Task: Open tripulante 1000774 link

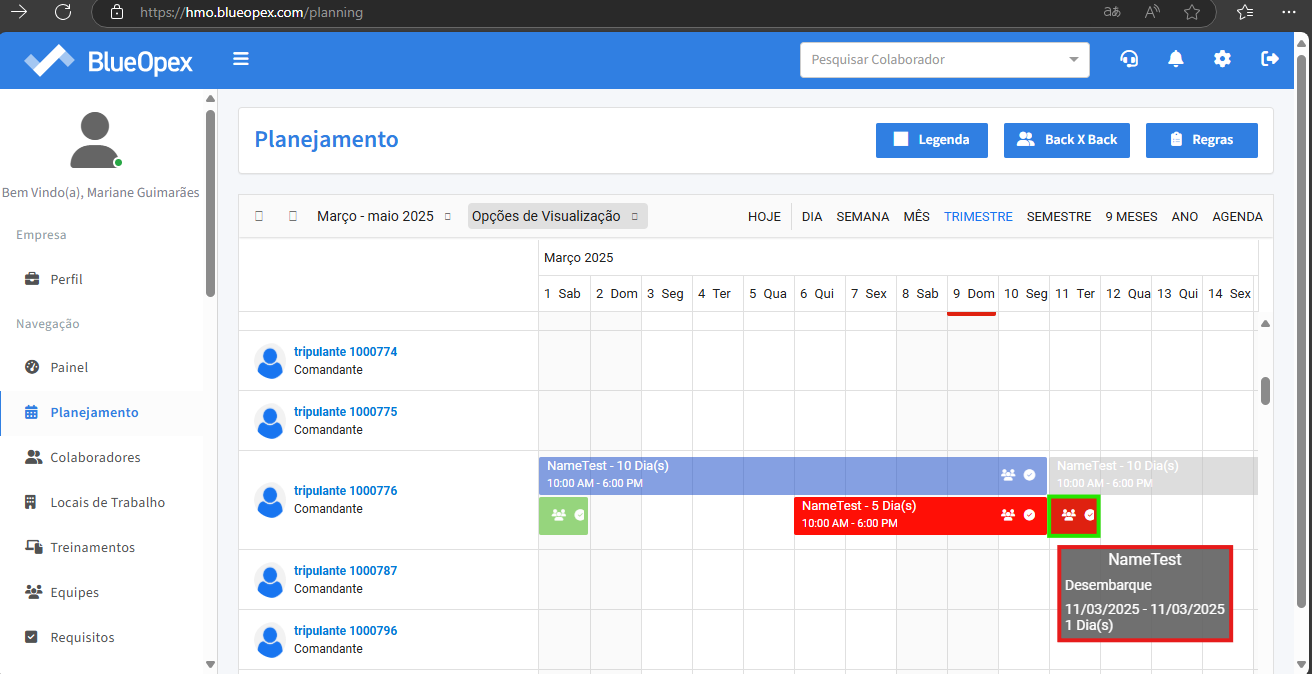Action: (345, 352)
